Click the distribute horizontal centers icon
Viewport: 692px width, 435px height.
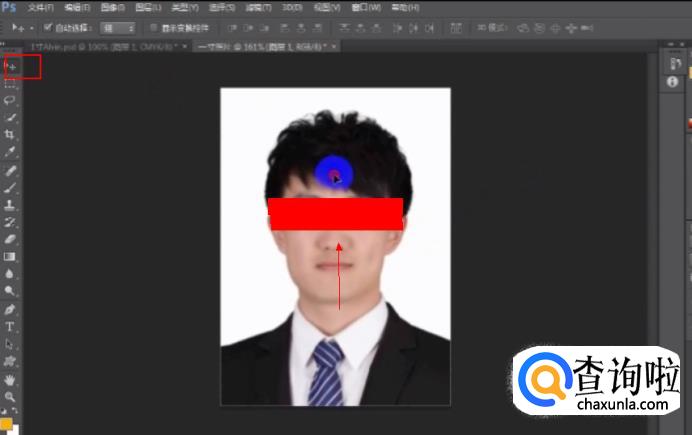tap(414, 28)
